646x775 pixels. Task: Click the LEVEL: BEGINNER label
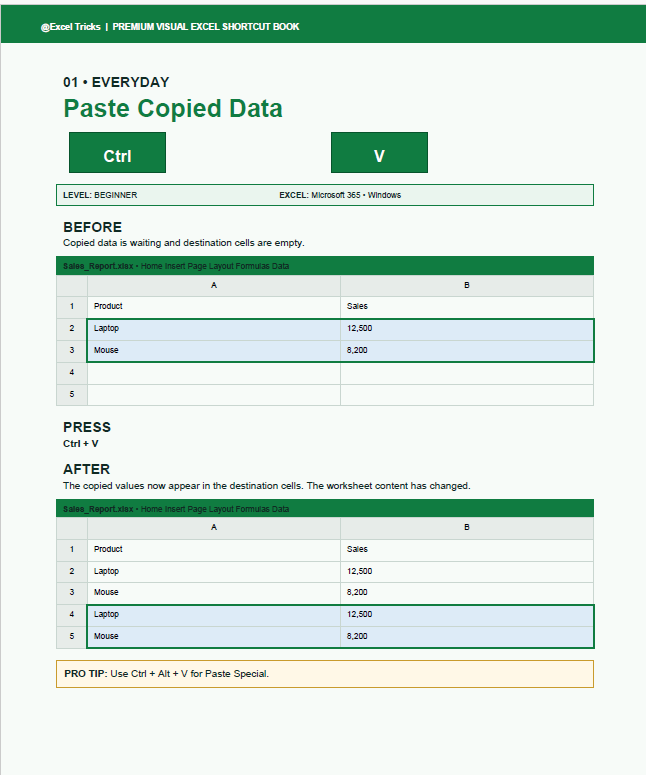point(100,195)
